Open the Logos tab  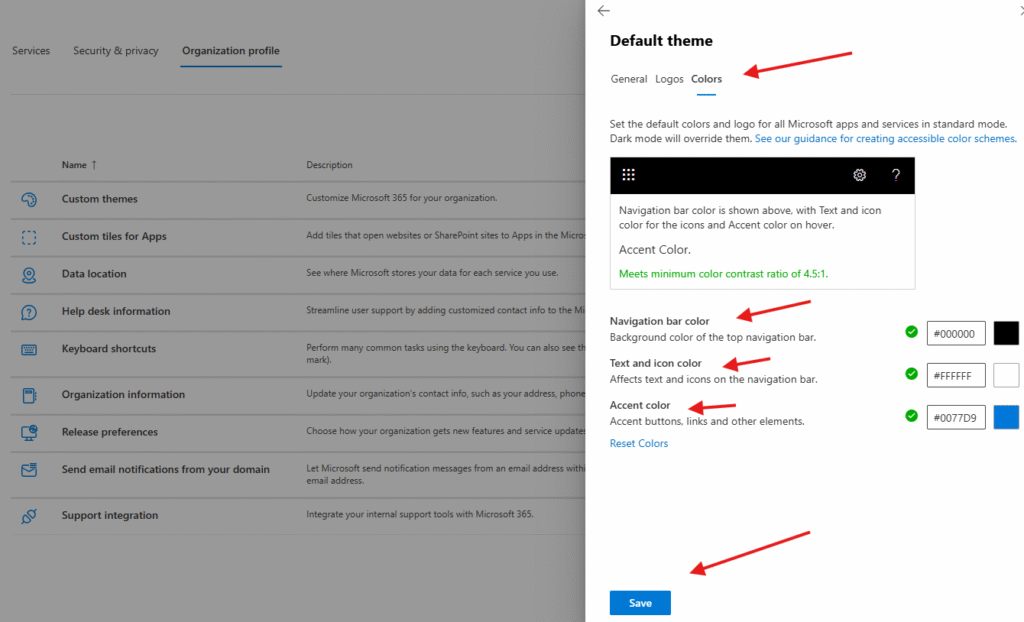coord(669,79)
